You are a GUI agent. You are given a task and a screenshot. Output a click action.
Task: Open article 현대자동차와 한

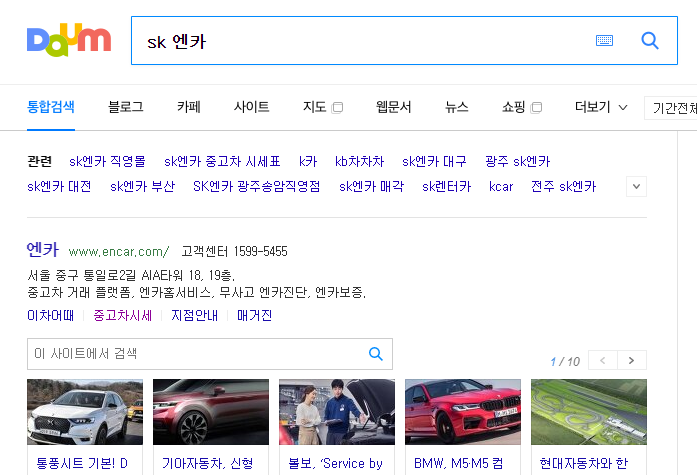(584, 463)
